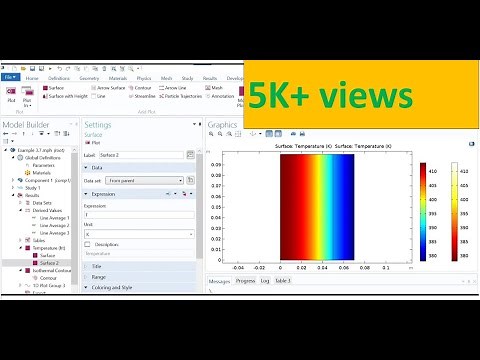Viewport: 480px width, 360px height.
Task: Open the Geometry ribbon tab
Action: click(89, 78)
